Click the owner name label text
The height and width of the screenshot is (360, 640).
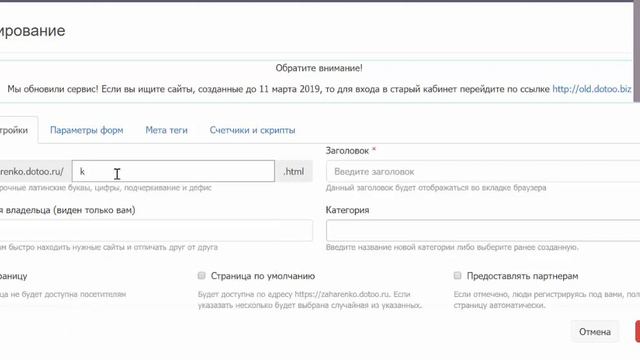point(67,210)
